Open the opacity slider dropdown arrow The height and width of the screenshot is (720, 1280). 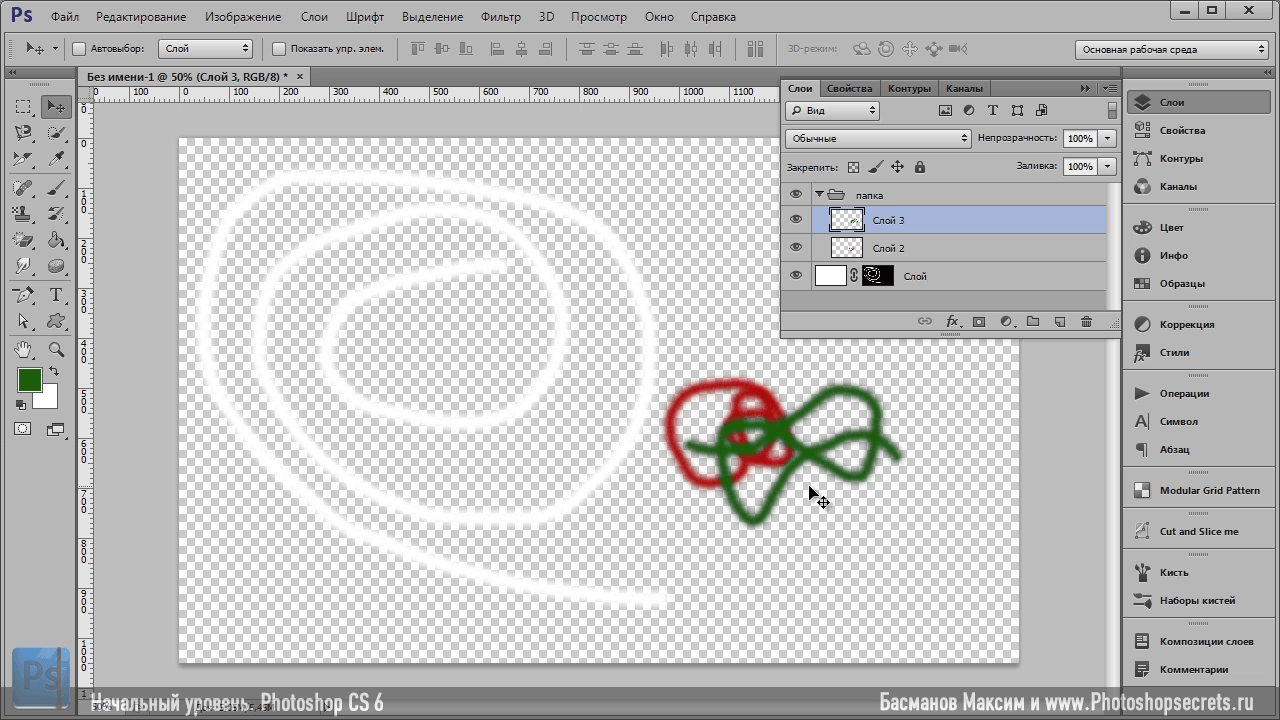[x=1108, y=139]
